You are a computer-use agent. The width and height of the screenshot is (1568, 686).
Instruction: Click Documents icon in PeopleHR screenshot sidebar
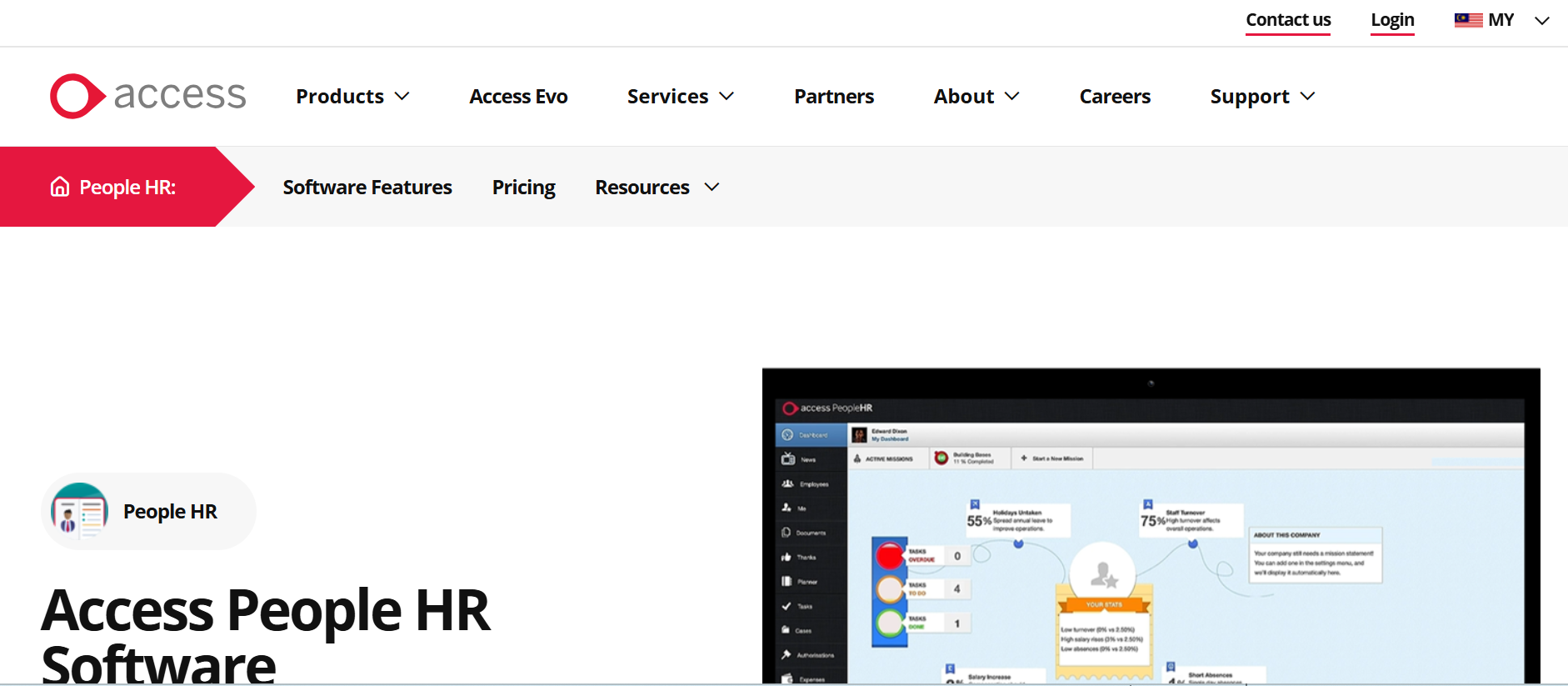pyautogui.click(x=786, y=533)
